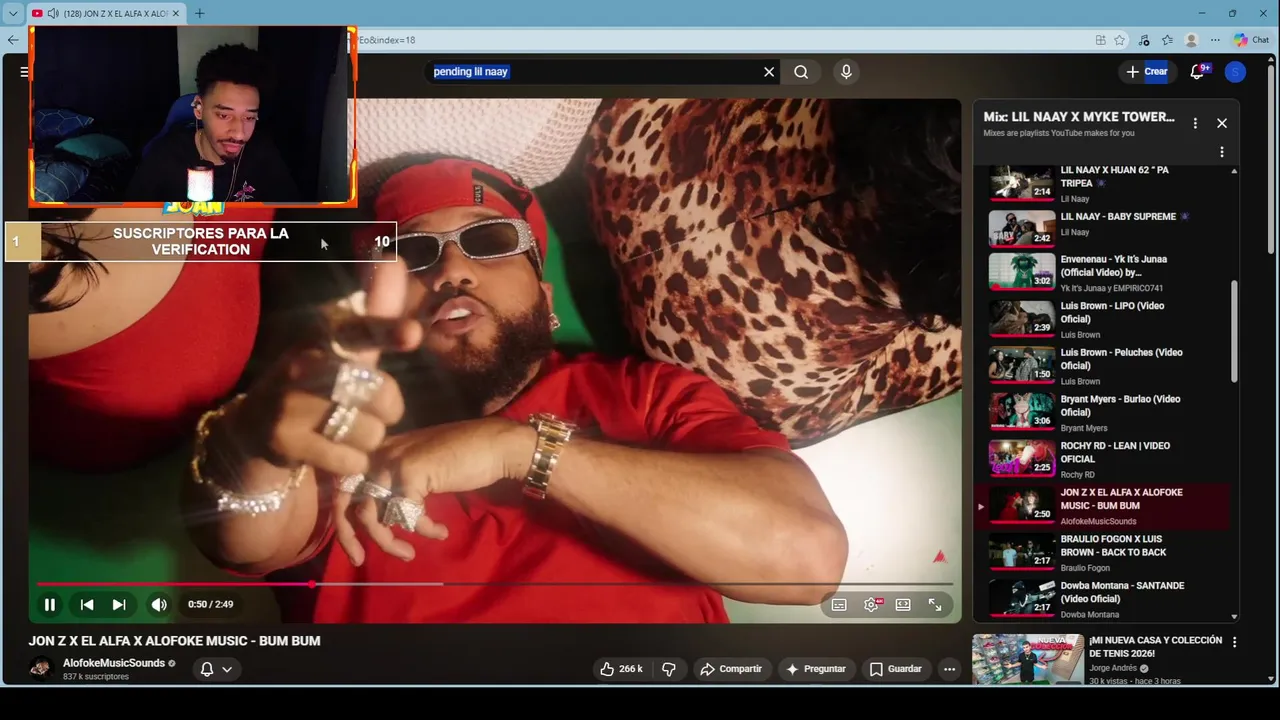
Task: Select the JON Z X EL ALFA browser tab
Action: tap(106, 14)
